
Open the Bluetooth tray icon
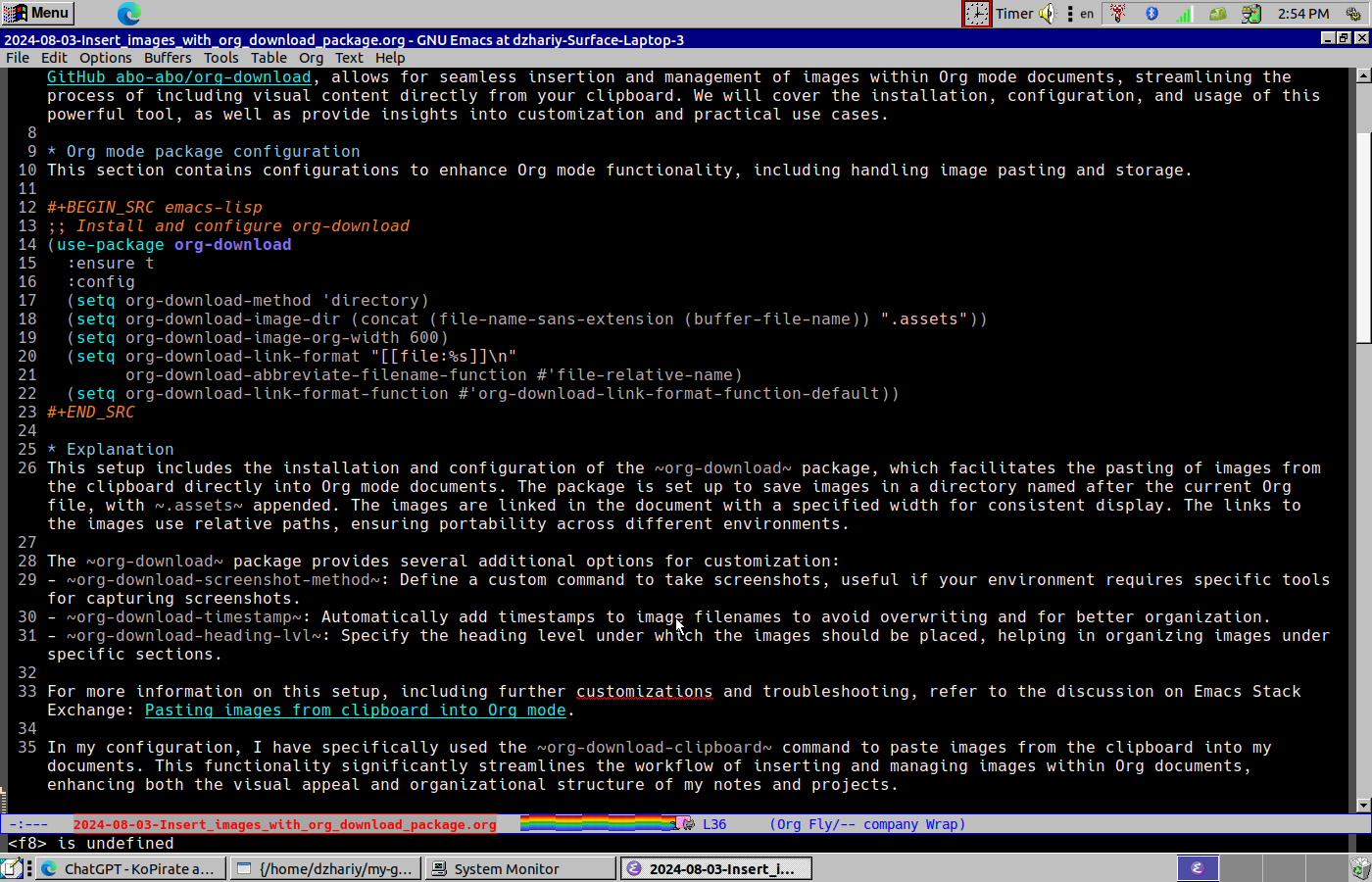click(x=1151, y=14)
